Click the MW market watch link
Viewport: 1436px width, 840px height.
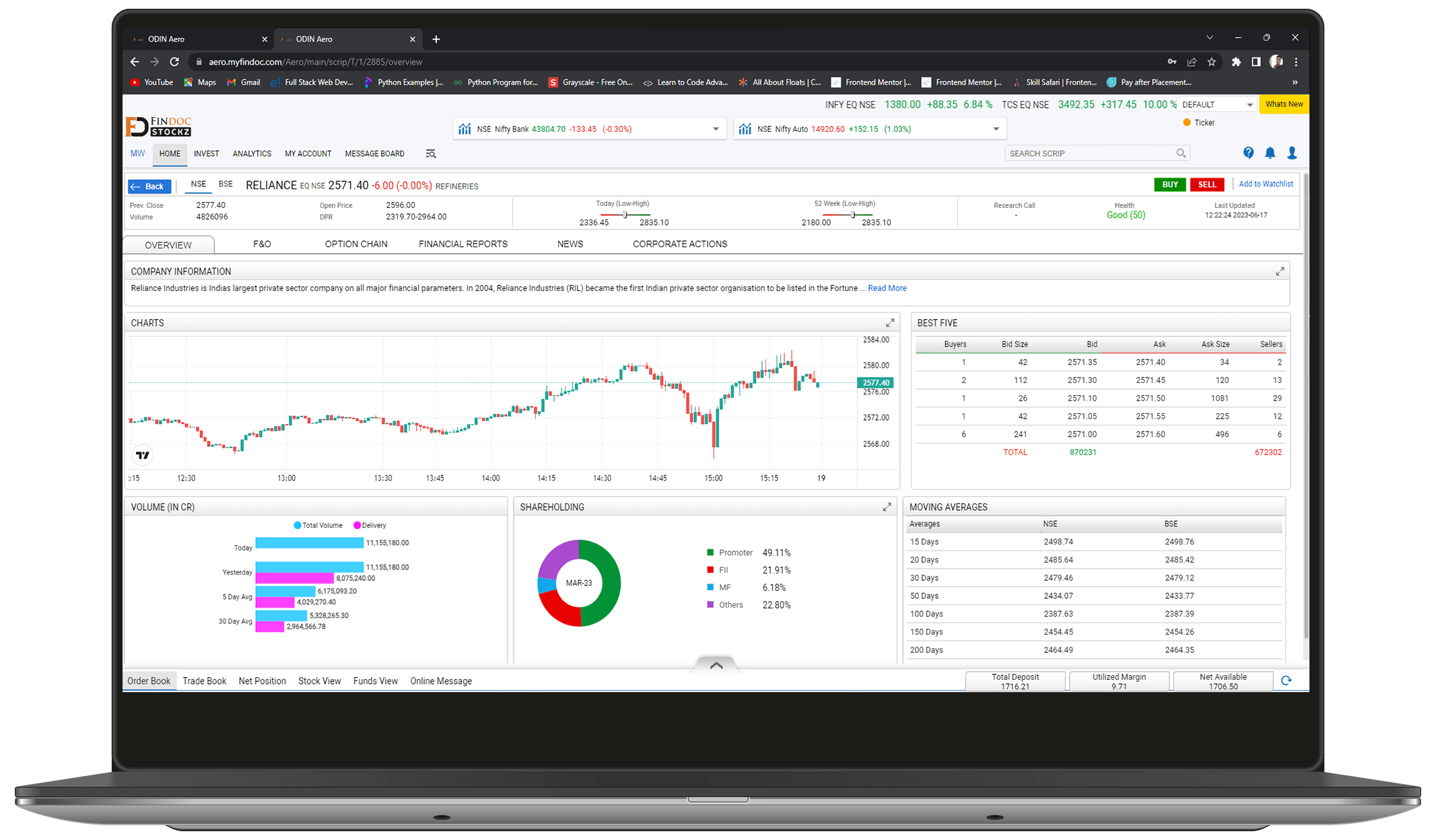click(138, 153)
